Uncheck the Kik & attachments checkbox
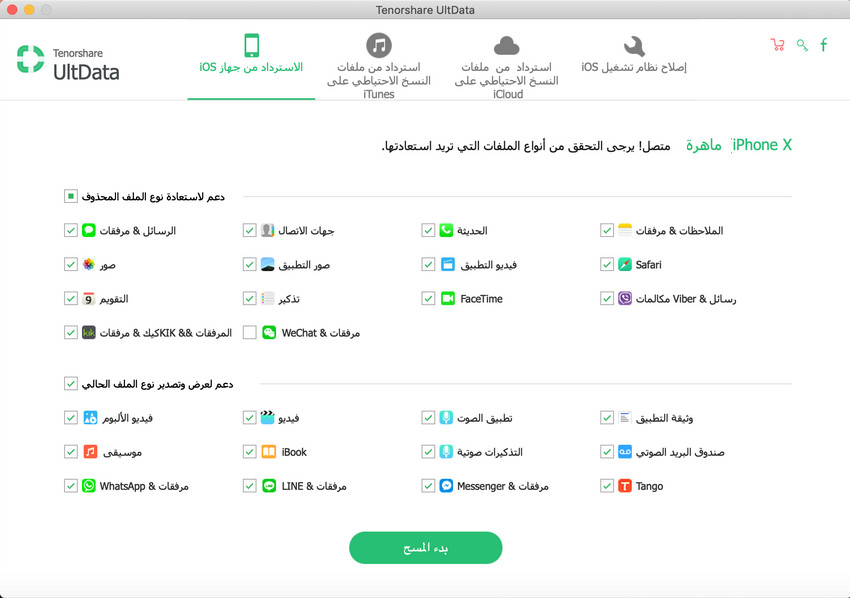Image resolution: width=850 pixels, height=598 pixels. point(71,332)
